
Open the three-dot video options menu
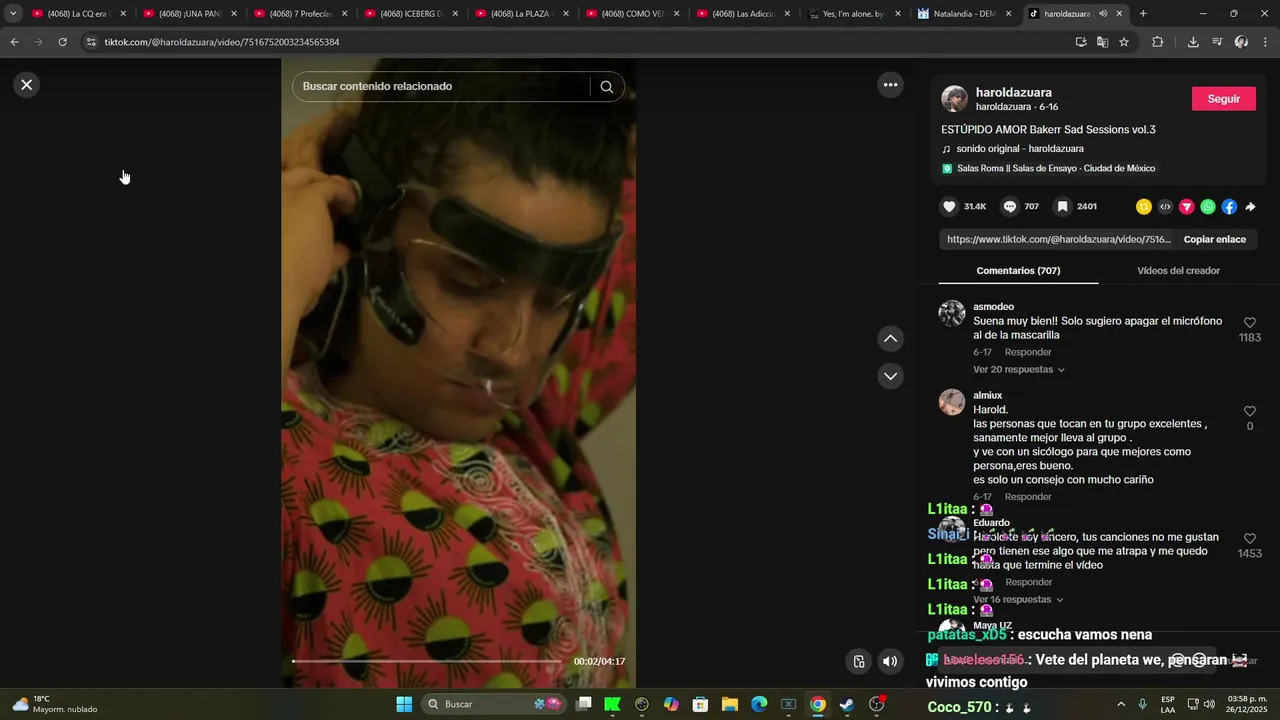coord(890,85)
